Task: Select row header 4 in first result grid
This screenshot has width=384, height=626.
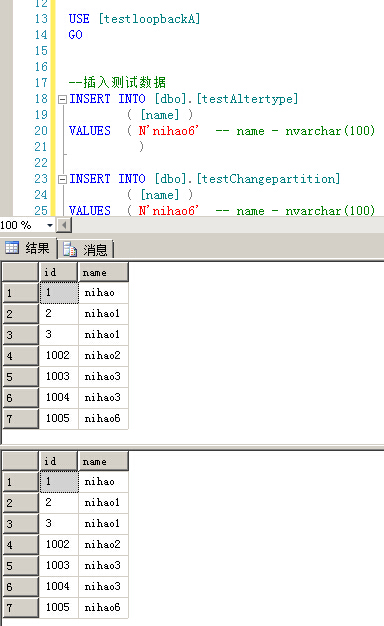Action: point(20,355)
